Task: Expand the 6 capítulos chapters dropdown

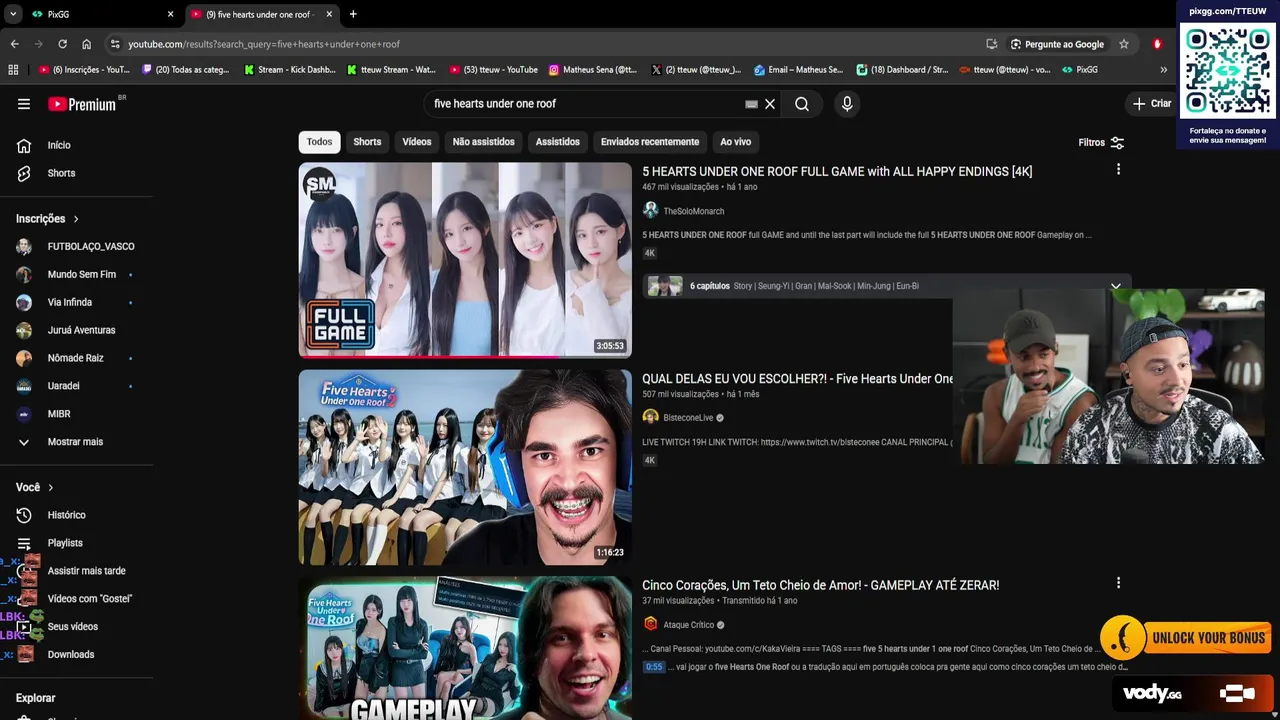Action: pos(1116,286)
